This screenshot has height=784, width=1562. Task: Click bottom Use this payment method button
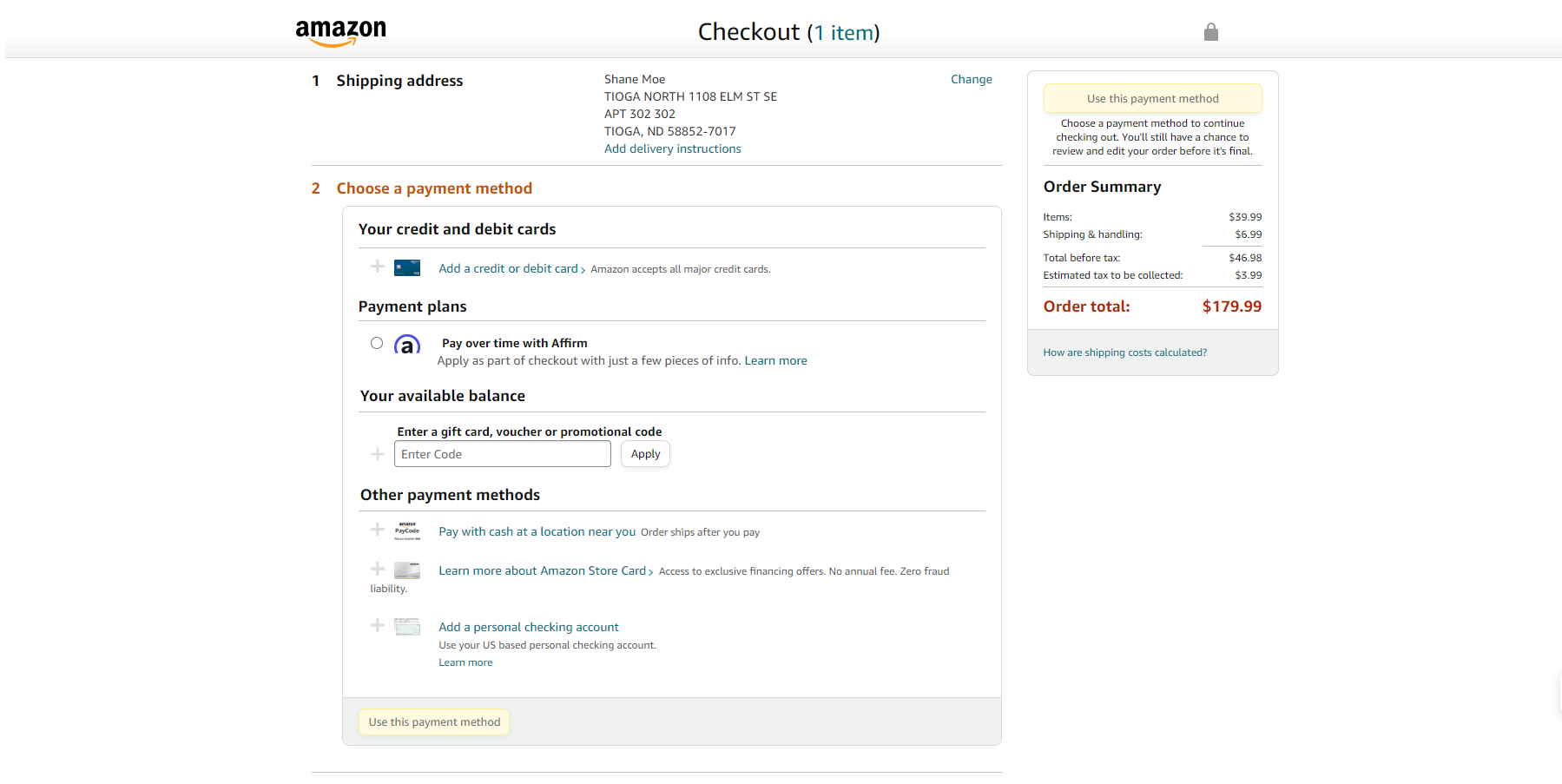coord(434,722)
